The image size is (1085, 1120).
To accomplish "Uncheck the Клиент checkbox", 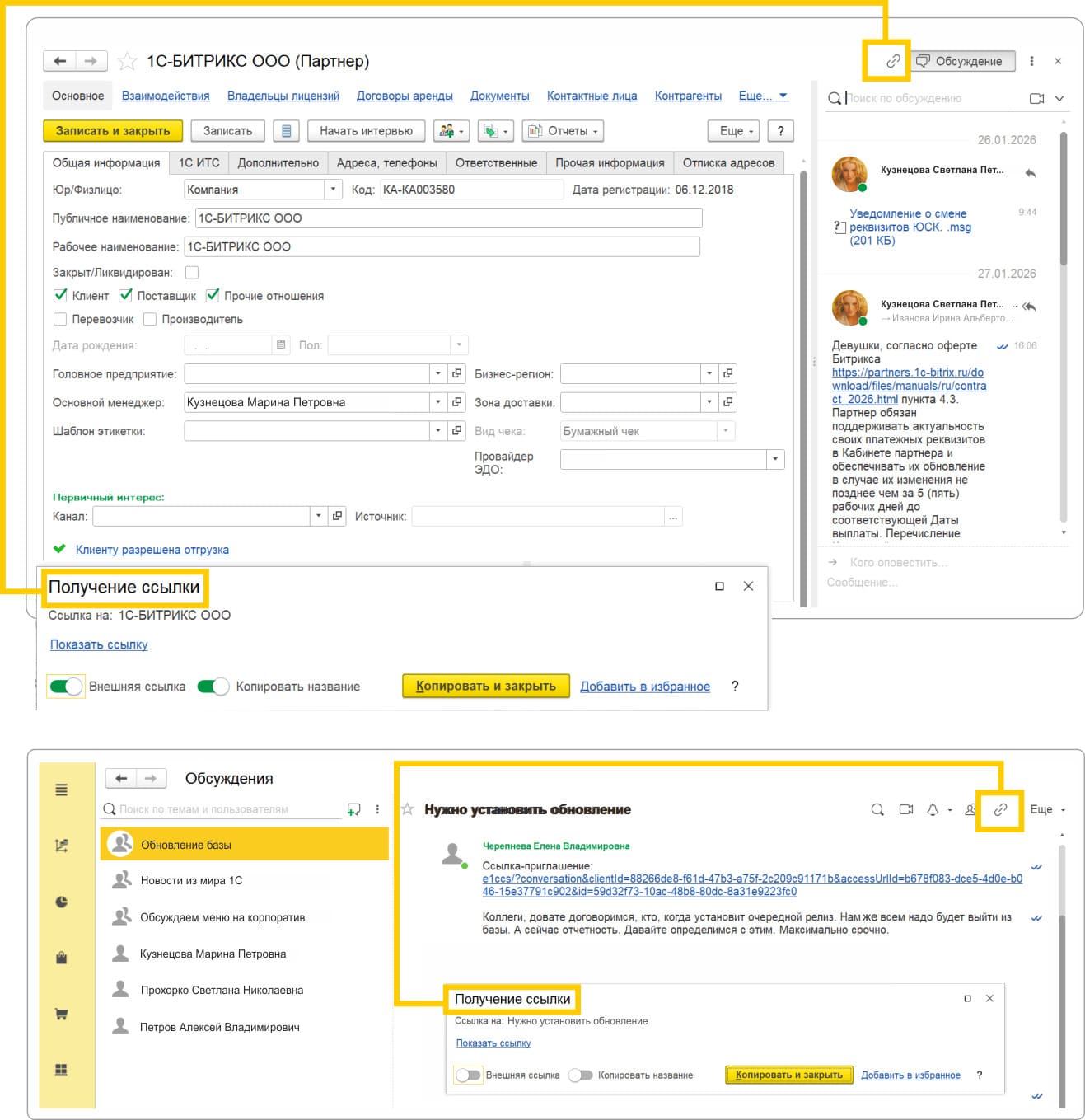I will point(60,295).
